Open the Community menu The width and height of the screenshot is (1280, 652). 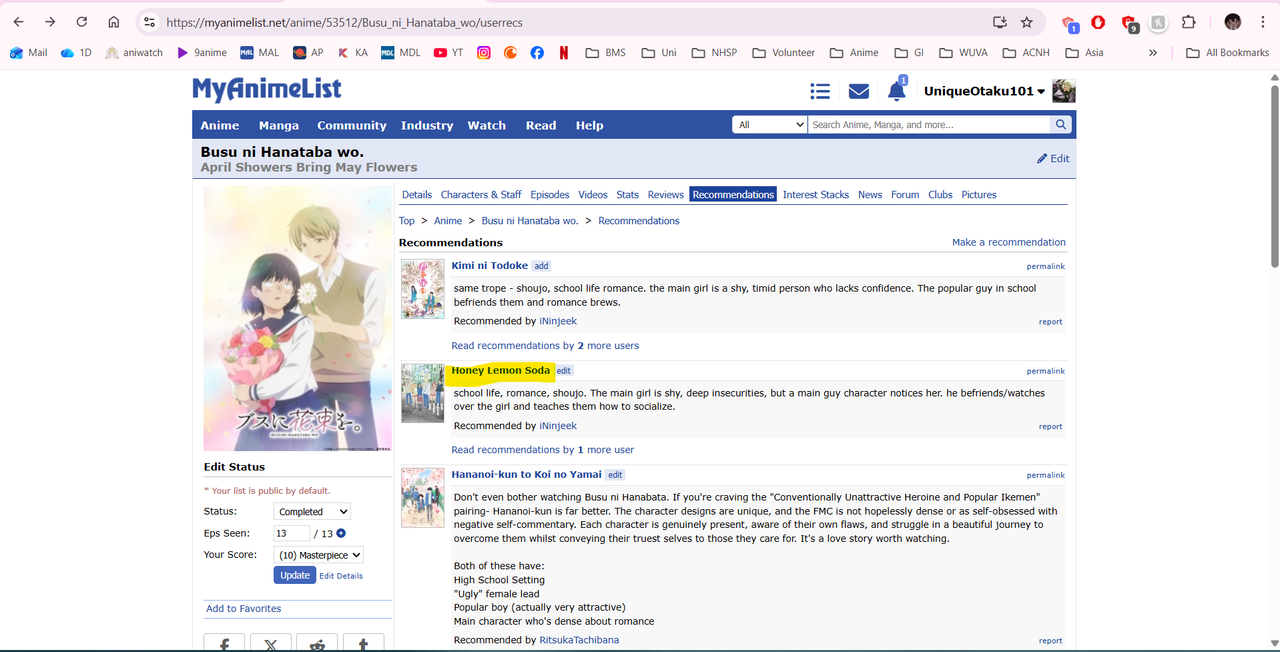coord(352,125)
